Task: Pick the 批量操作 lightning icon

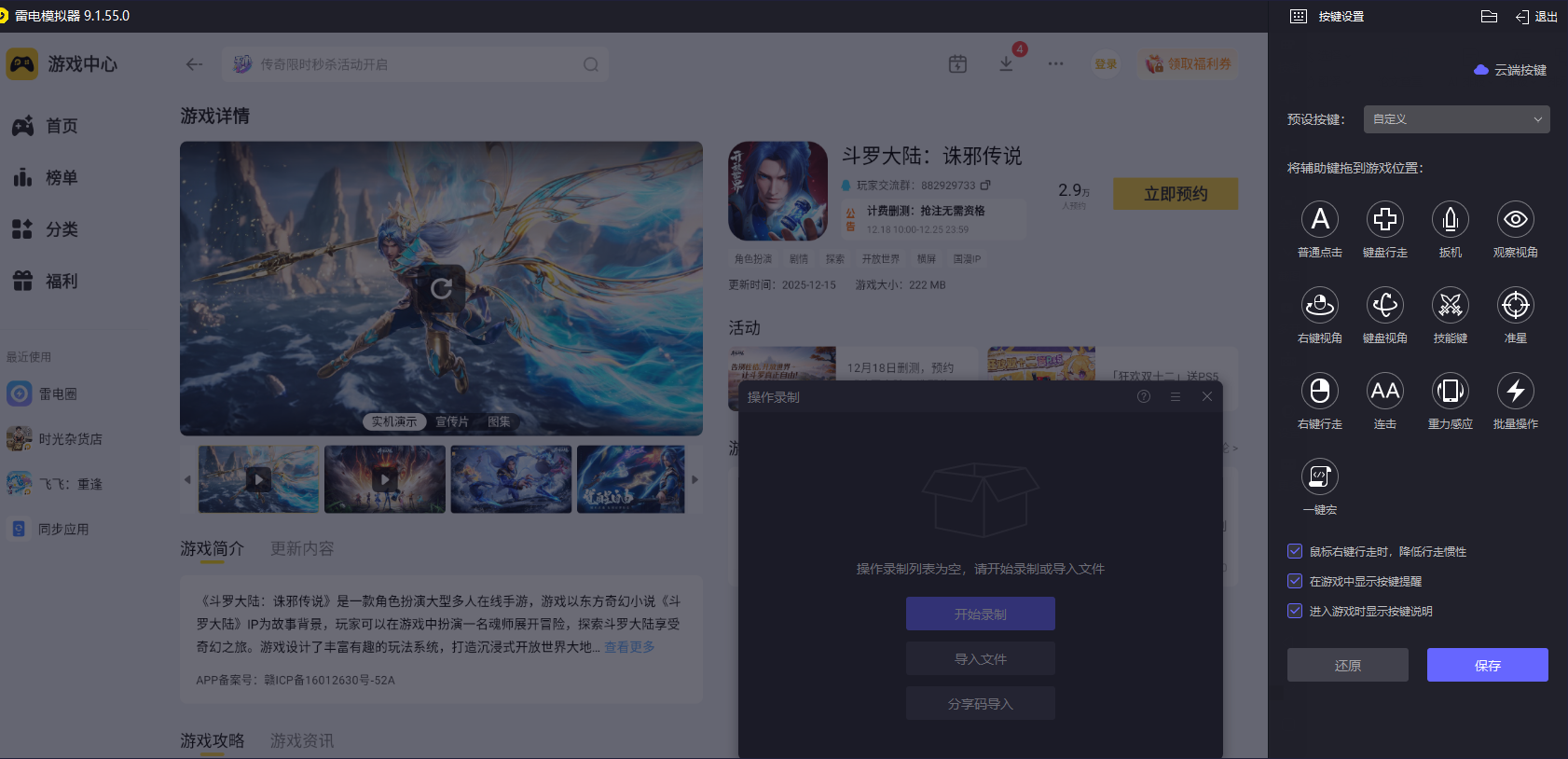Action: tap(1516, 391)
